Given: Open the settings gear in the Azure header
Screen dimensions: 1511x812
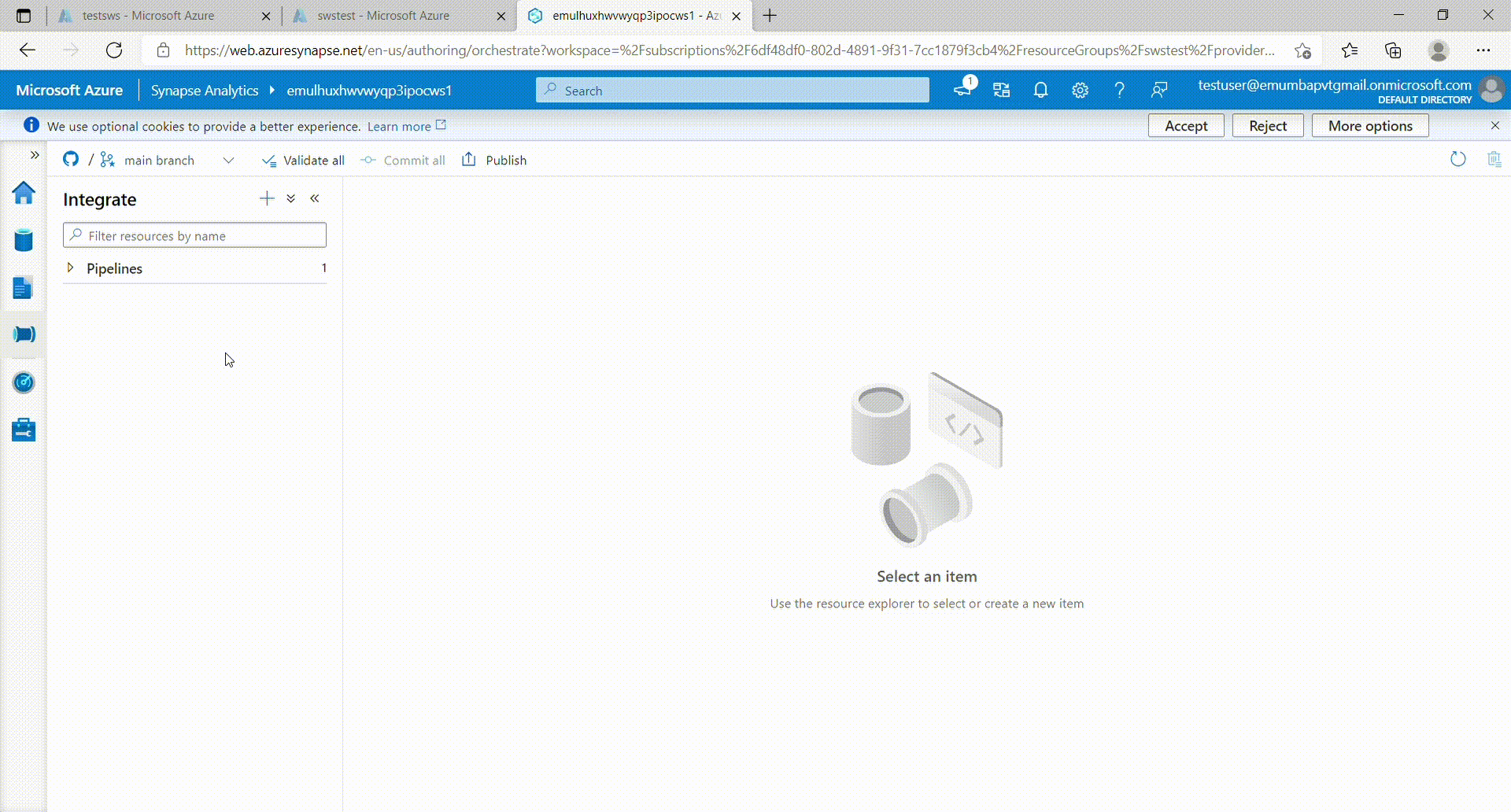Looking at the screenshot, I should tap(1081, 90).
